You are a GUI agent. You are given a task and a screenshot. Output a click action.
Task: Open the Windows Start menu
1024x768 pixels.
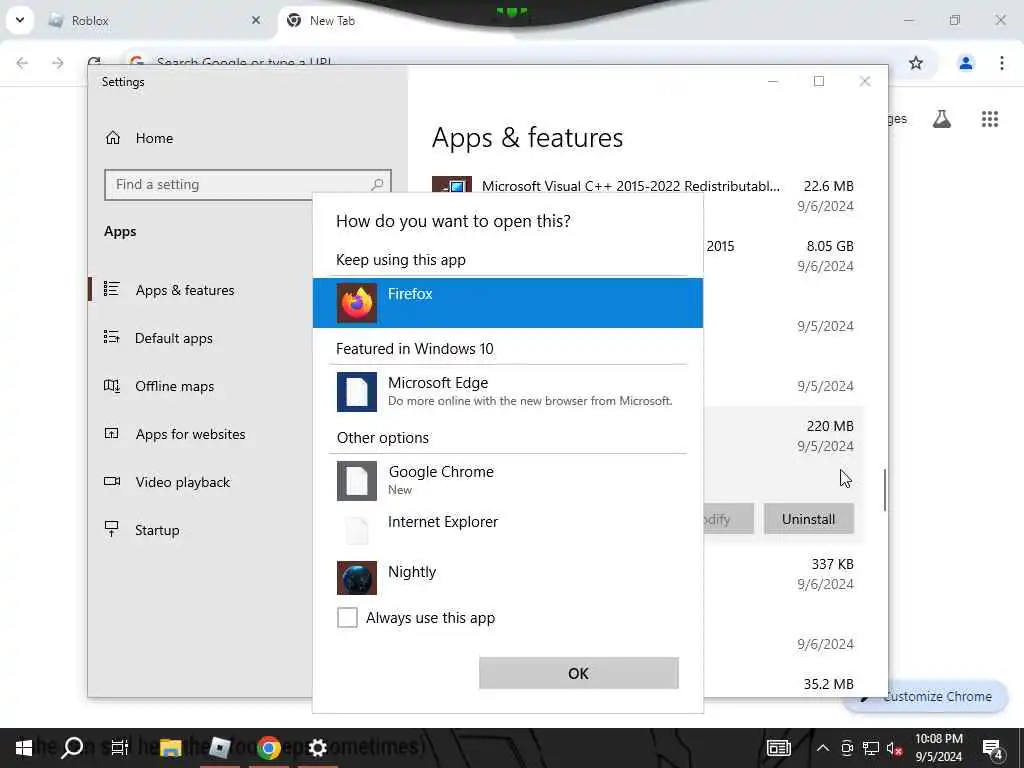click(24, 748)
